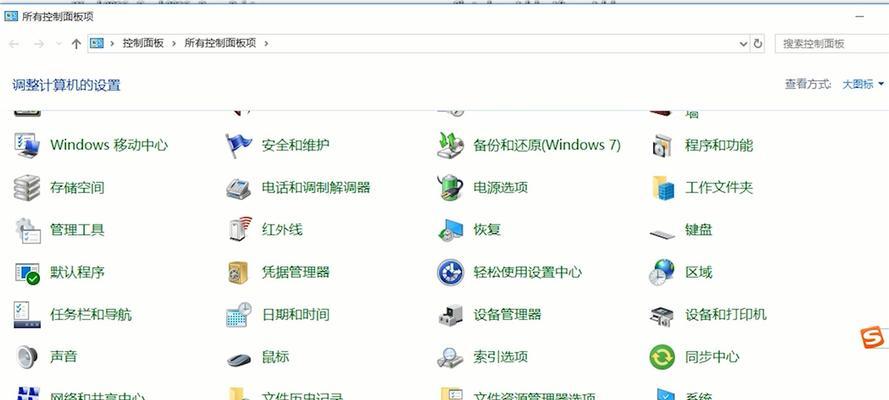Viewport: 889px width, 400px height.
Task: Open 备份和还原(Windows 7) link
Action: tap(547, 145)
